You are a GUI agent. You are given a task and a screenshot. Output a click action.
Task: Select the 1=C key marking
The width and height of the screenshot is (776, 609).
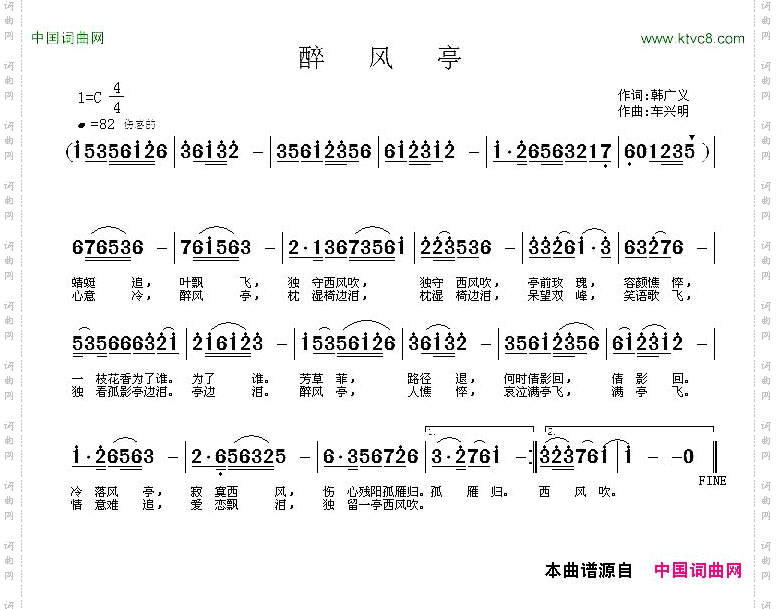pos(90,98)
